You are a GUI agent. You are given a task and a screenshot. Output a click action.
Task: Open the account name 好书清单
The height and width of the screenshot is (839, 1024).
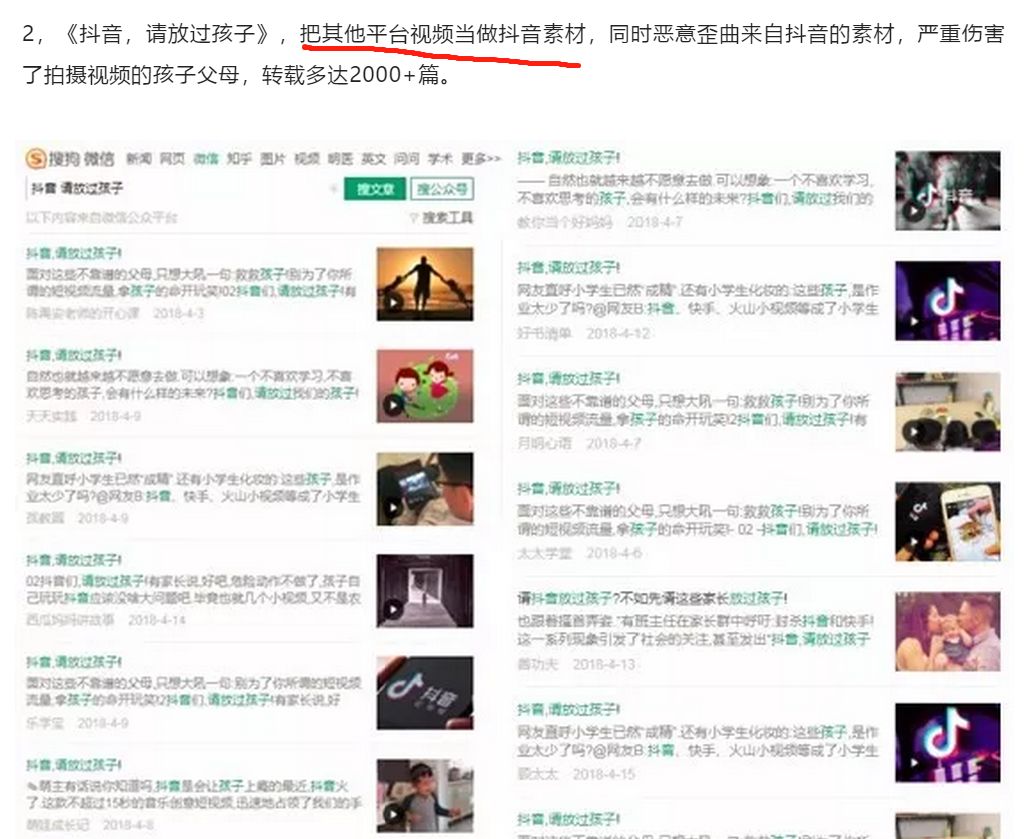click(x=544, y=333)
